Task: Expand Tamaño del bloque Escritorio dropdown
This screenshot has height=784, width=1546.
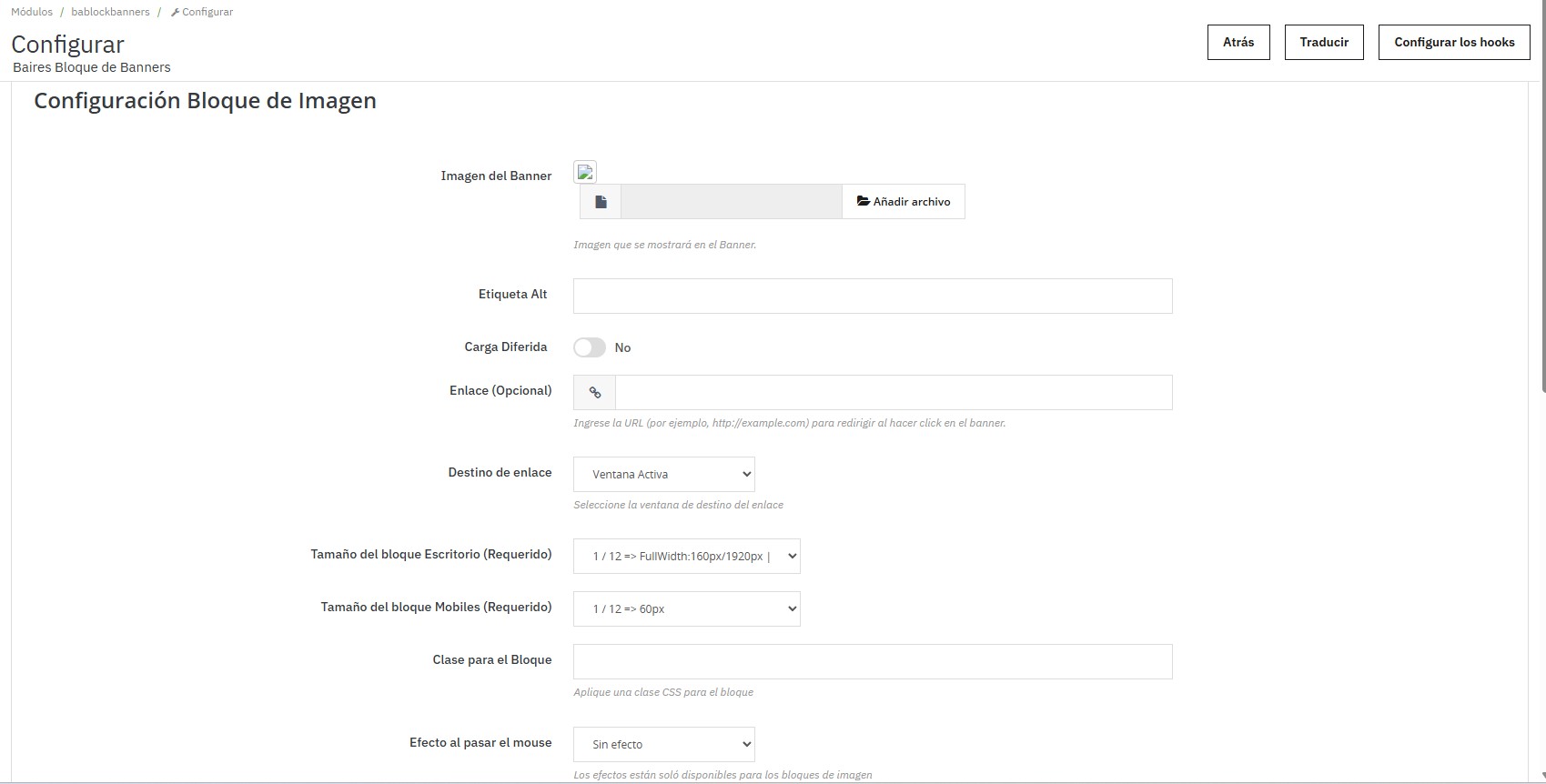Action: [x=687, y=557]
